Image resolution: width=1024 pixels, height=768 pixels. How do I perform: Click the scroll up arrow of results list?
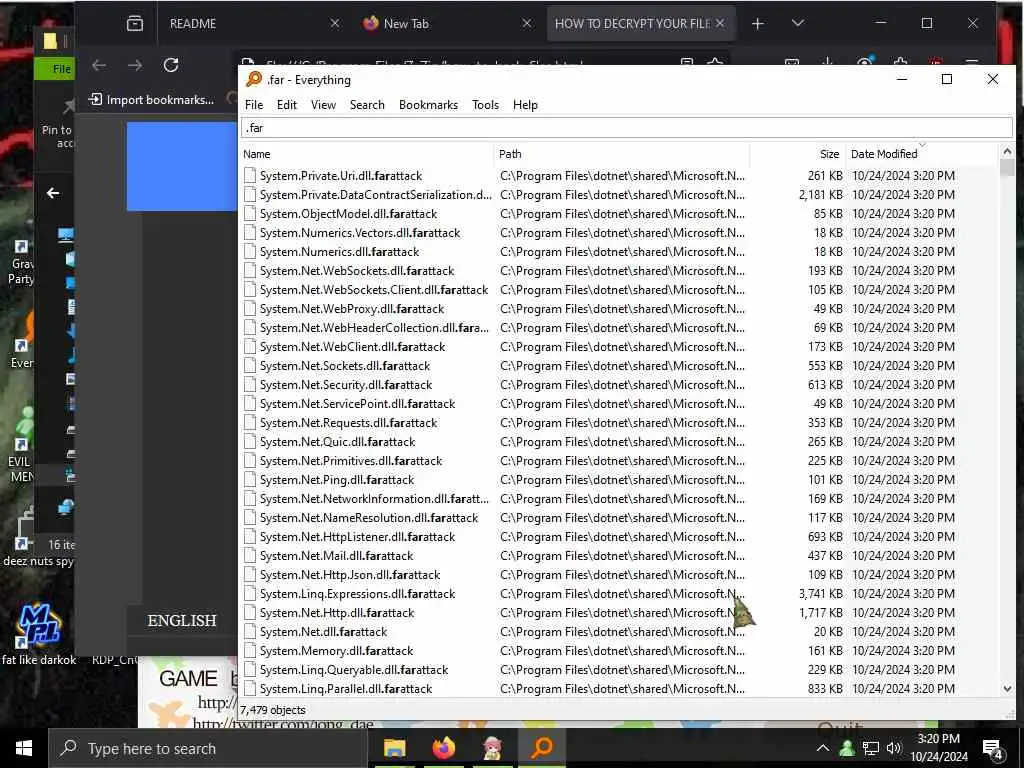tap(1006, 152)
